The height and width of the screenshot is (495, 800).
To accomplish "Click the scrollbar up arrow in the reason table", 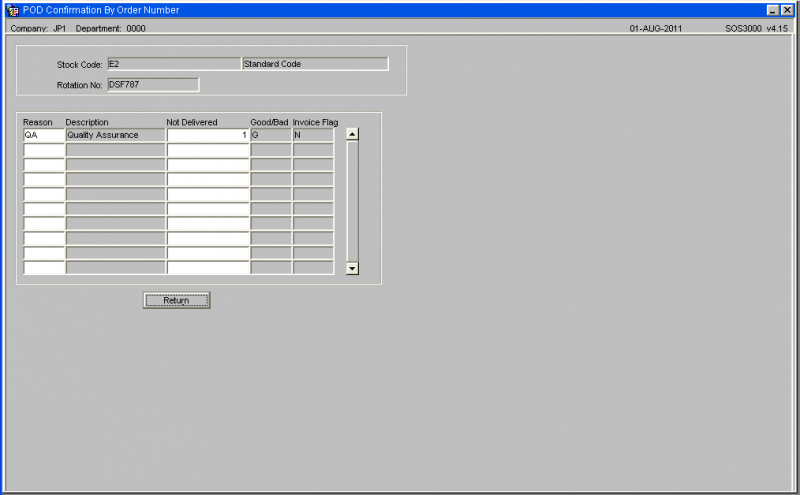I will pos(352,134).
